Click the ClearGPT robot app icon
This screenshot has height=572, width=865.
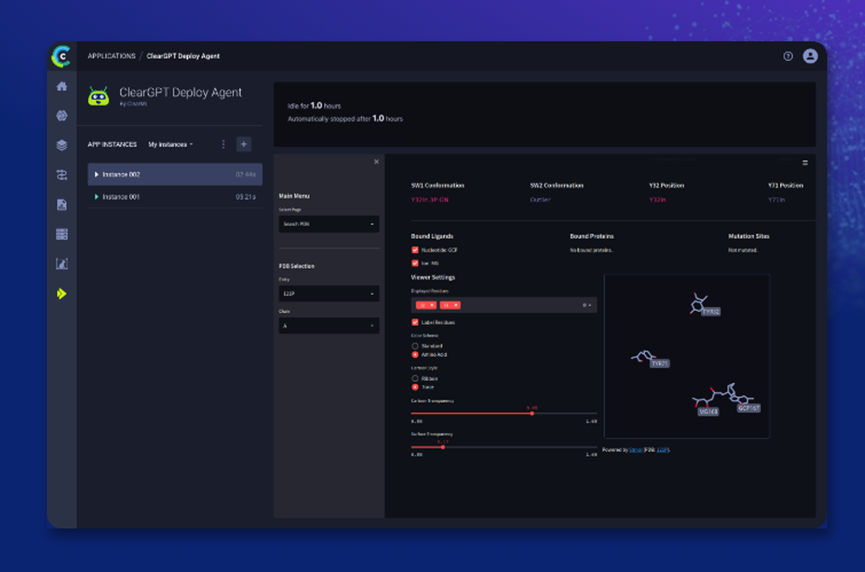[x=99, y=96]
